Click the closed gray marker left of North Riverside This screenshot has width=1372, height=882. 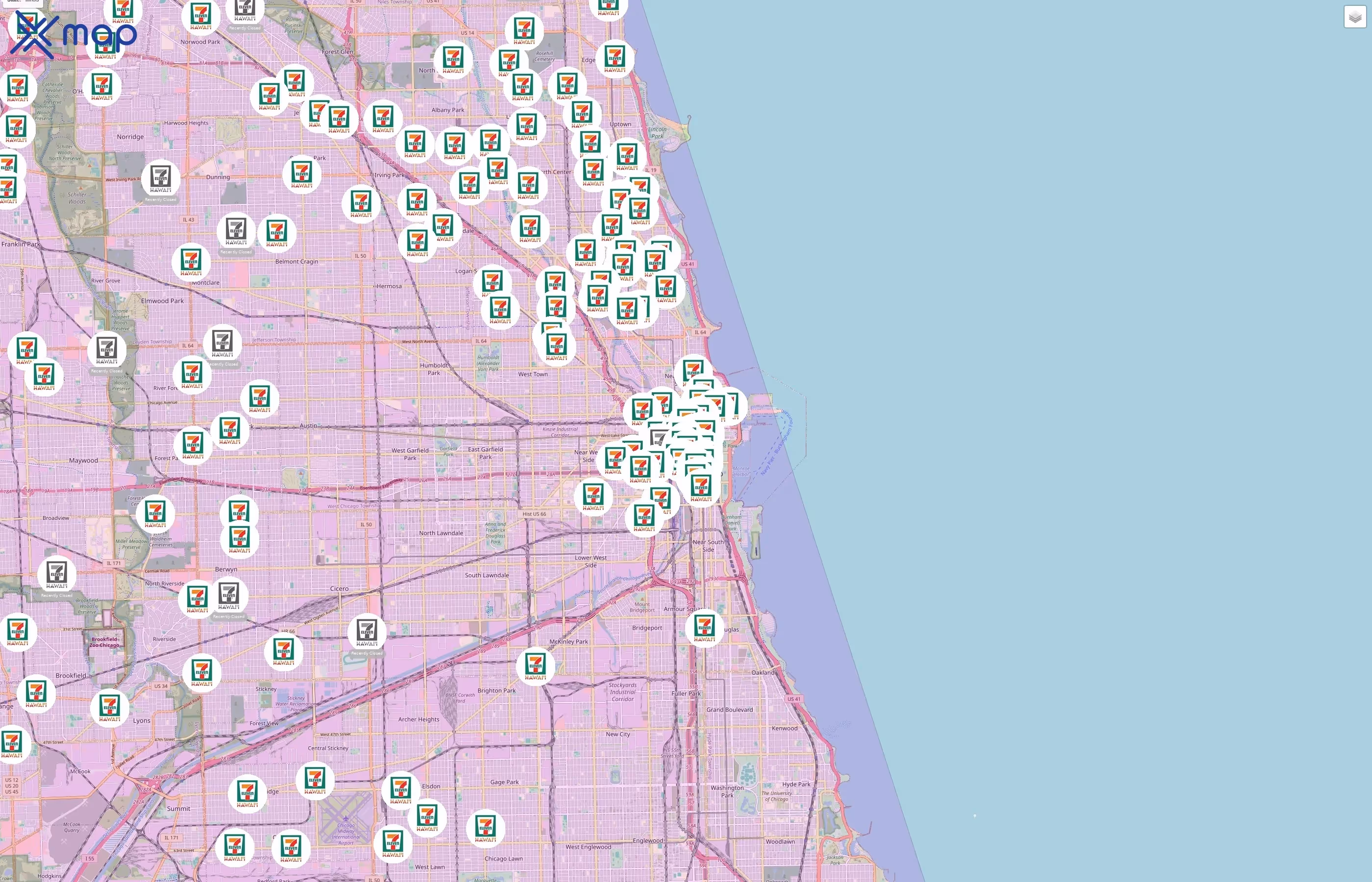tap(57, 574)
